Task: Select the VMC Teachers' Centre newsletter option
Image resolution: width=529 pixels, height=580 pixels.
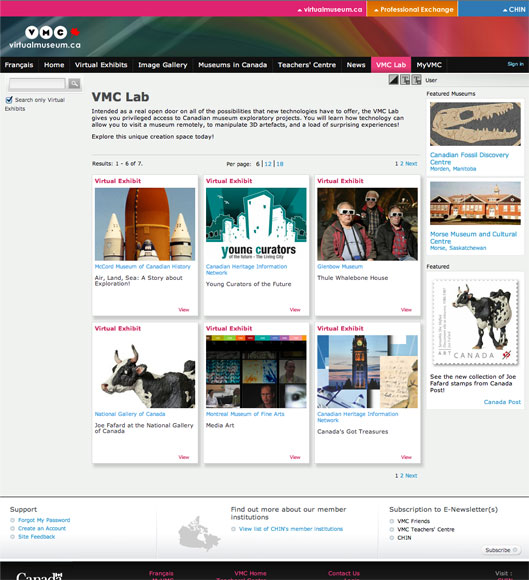Action: click(391, 529)
